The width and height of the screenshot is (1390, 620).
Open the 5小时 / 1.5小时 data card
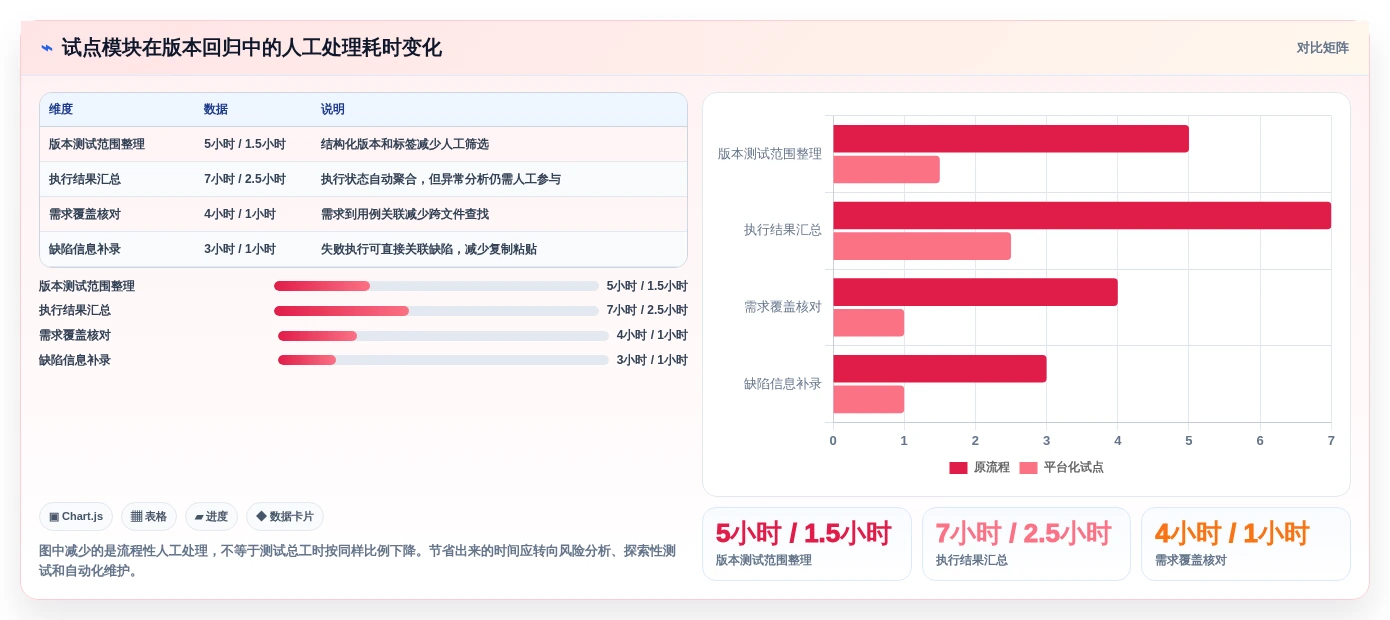pyautogui.click(x=807, y=544)
